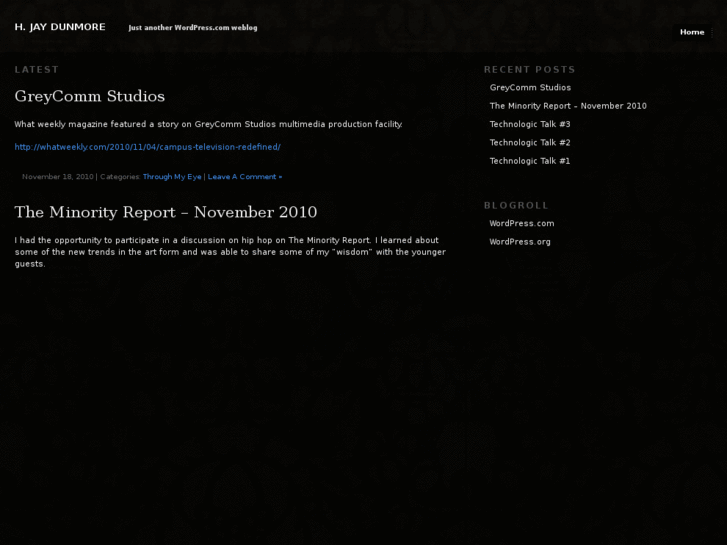727x545 pixels.
Task: Click the BLOGROLL sidebar heading
Action: pyautogui.click(x=516, y=205)
